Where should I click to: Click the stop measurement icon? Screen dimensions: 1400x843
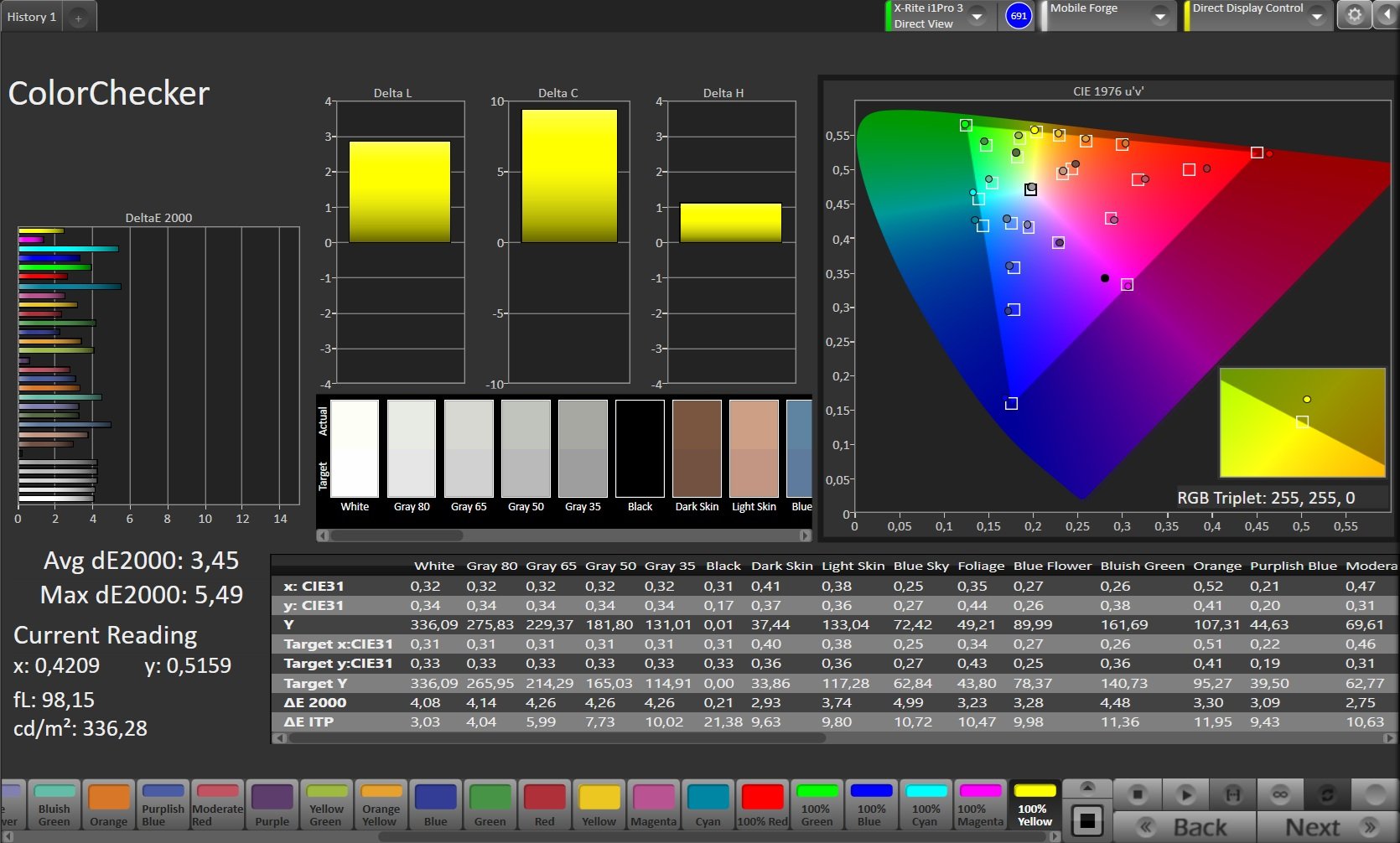tap(1137, 794)
